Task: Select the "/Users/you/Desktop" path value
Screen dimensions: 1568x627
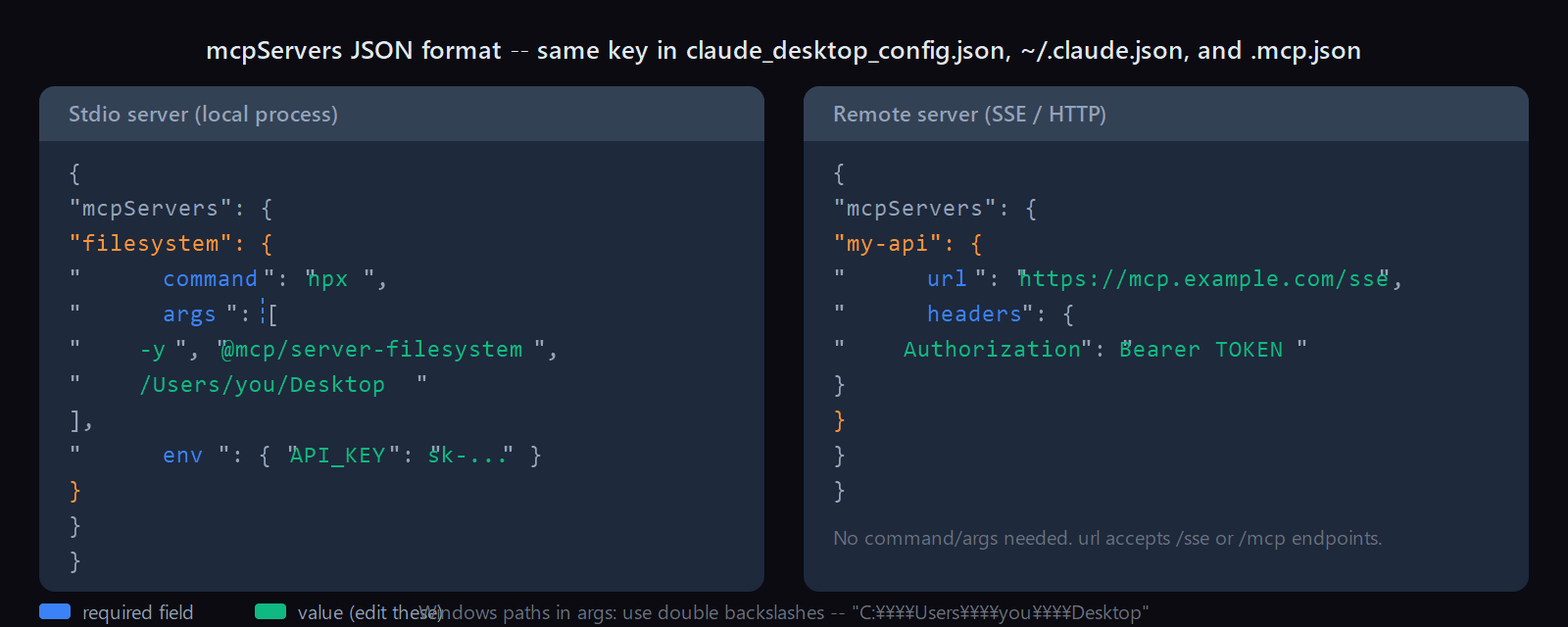Action: [x=262, y=385]
